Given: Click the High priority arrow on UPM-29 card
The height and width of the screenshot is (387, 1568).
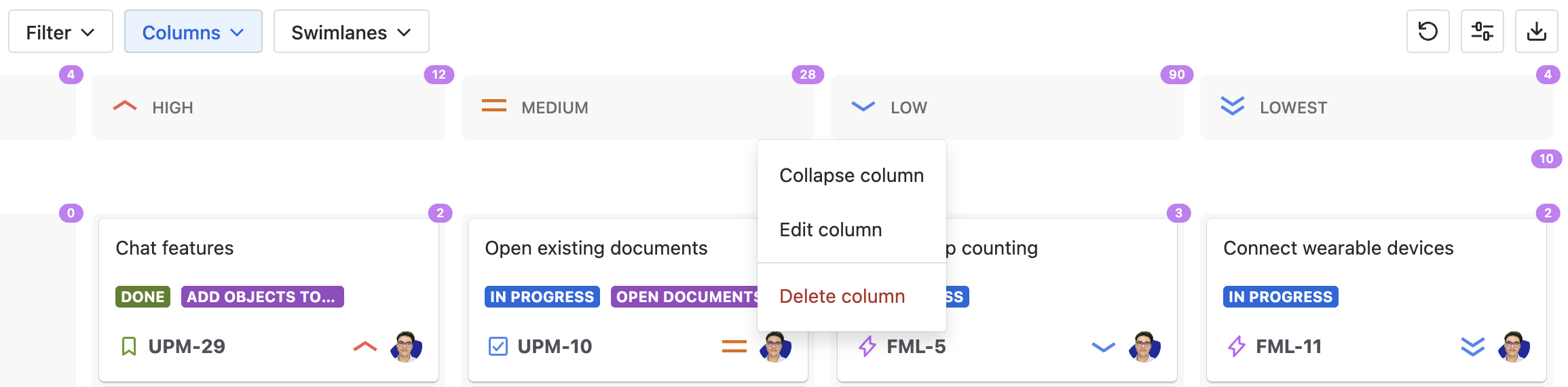Looking at the screenshot, I should coord(365,347).
